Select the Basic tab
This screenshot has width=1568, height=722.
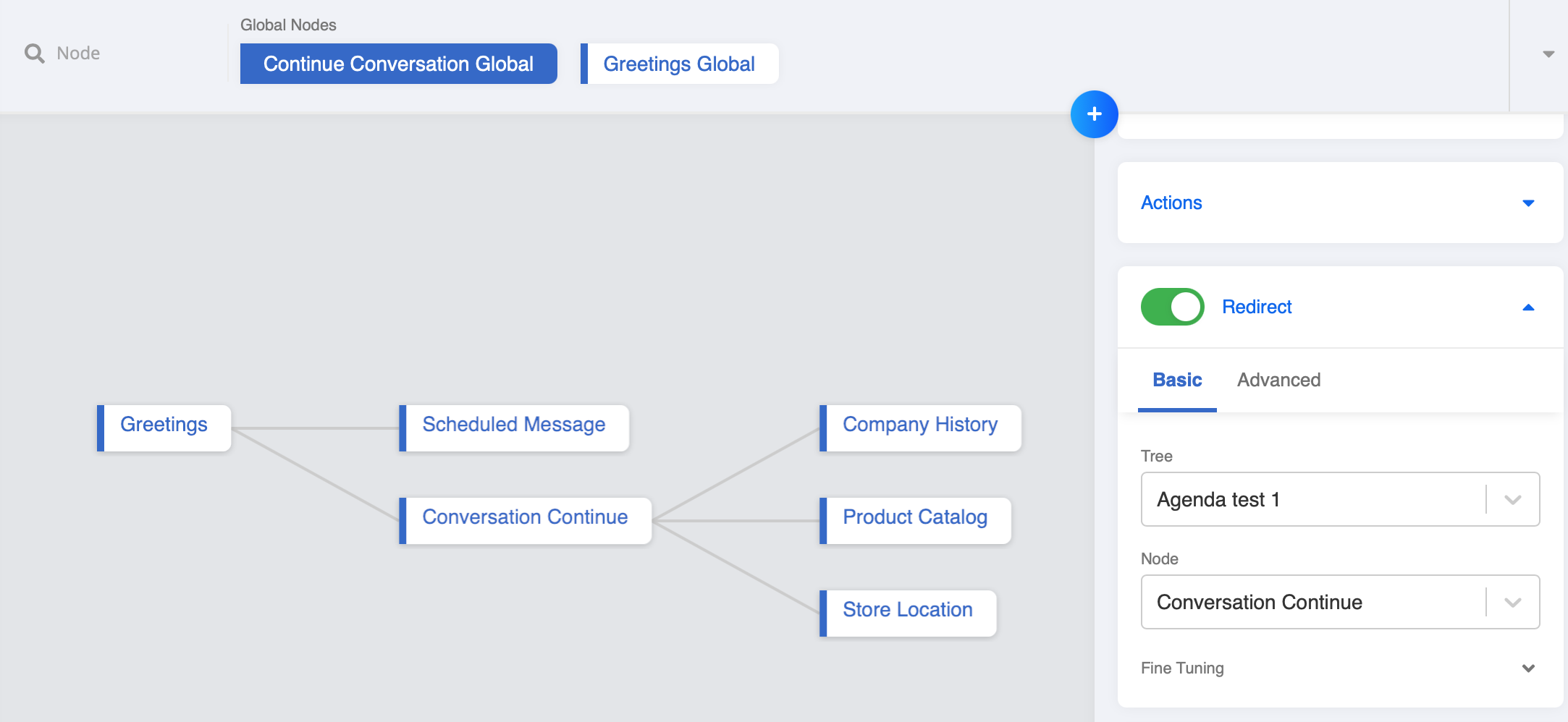(x=1177, y=380)
